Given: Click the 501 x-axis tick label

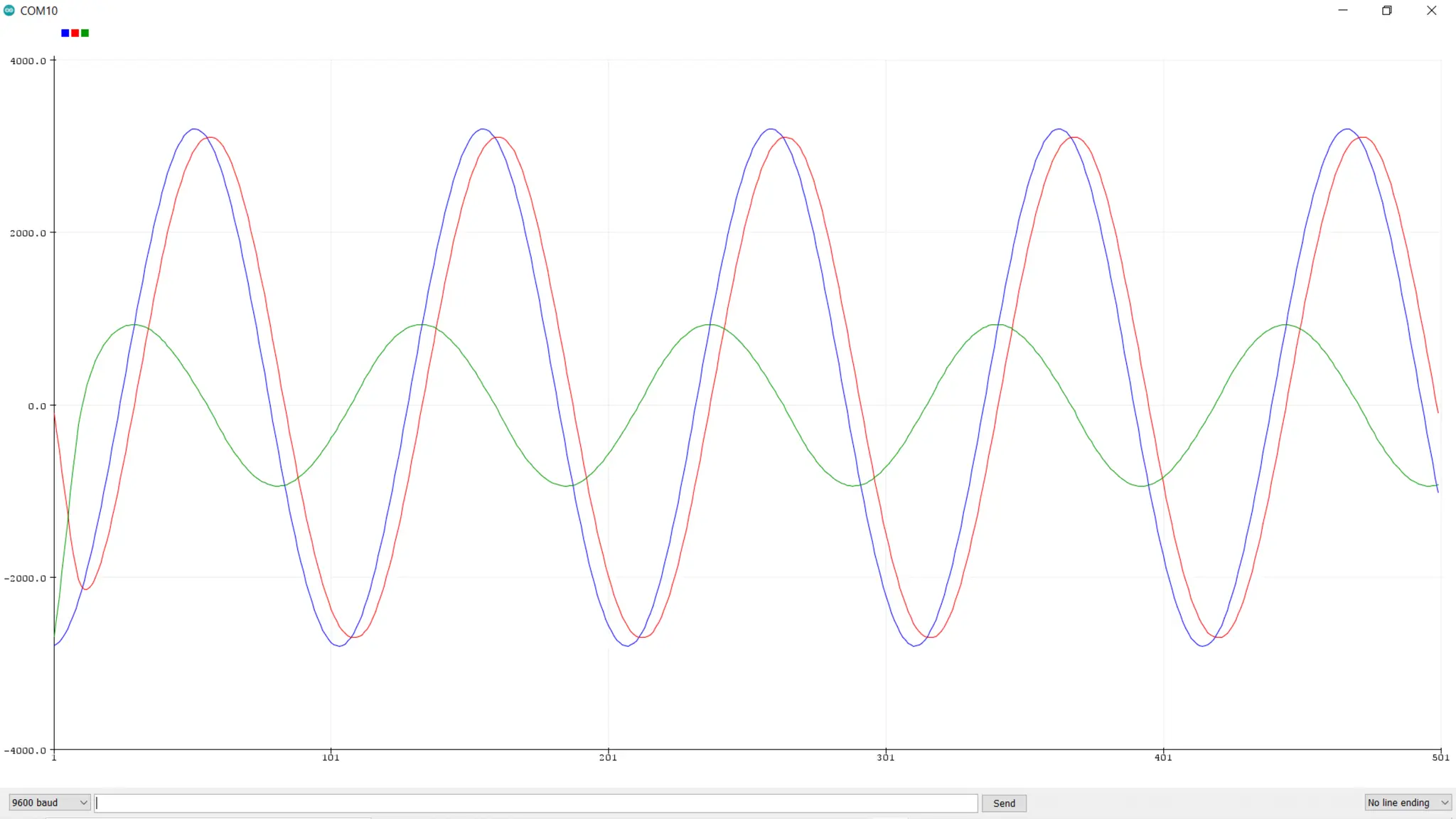Looking at the screenshot, I should coord(1440,758).
